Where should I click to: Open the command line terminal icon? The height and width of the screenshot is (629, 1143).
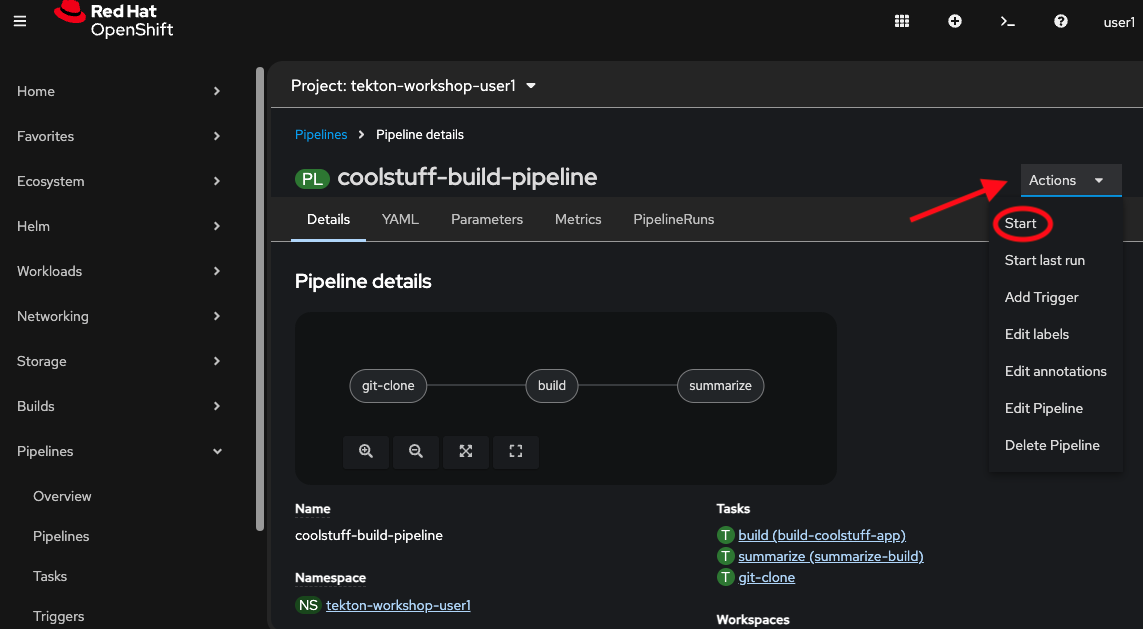point(1008,21)
